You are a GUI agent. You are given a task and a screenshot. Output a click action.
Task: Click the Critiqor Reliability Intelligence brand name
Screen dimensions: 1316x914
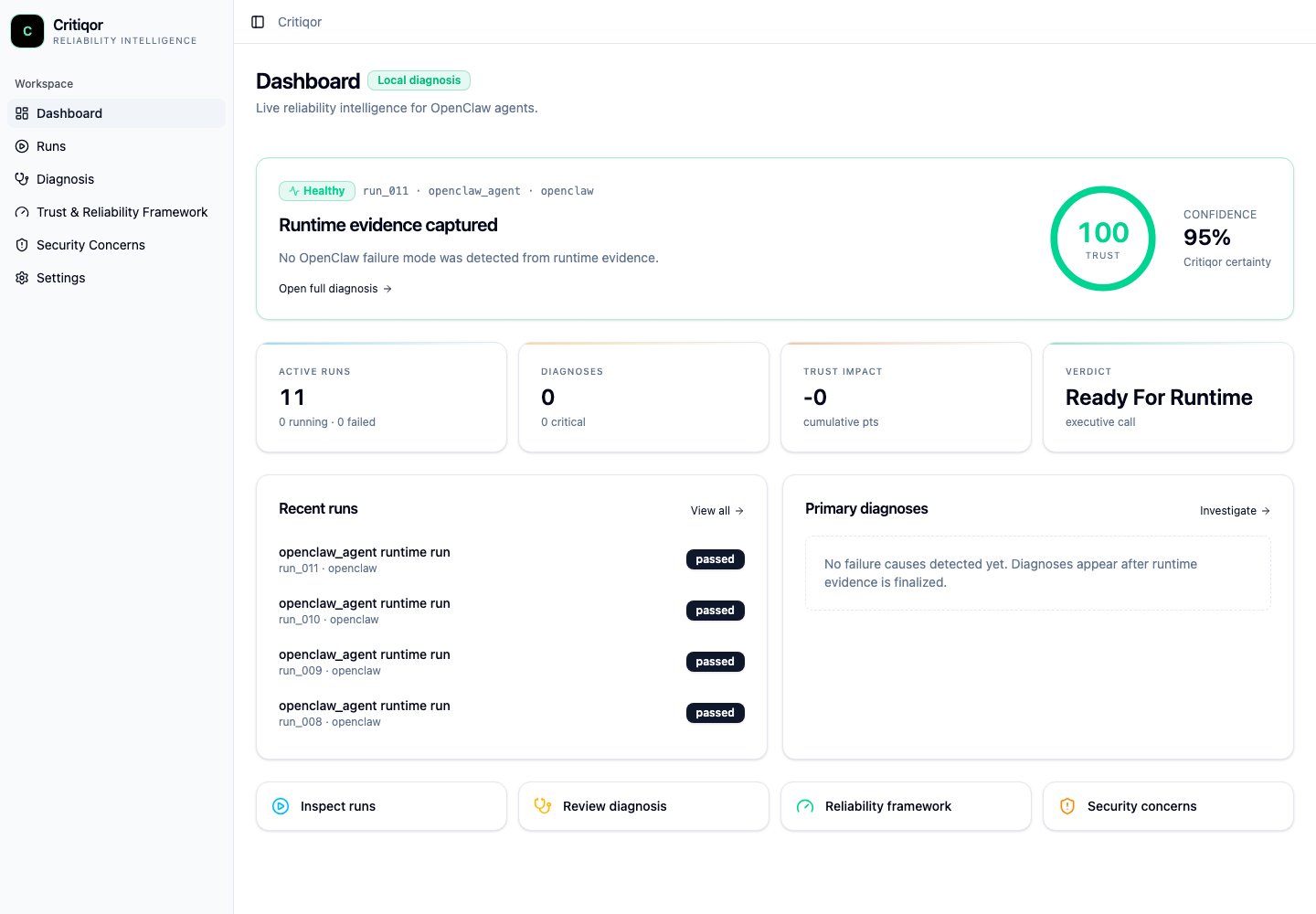click(x=124, y=31)
